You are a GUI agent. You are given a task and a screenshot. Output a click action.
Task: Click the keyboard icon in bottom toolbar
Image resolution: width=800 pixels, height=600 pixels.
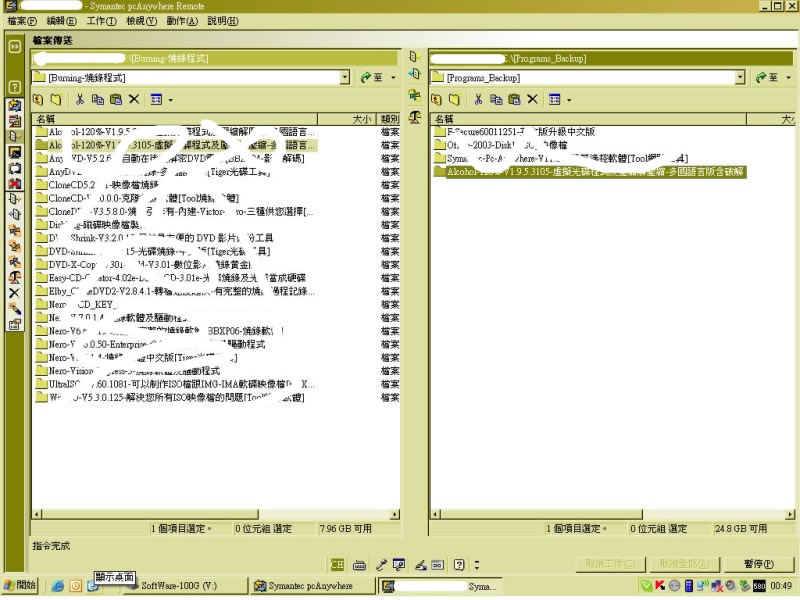click(x=359, y=565)
